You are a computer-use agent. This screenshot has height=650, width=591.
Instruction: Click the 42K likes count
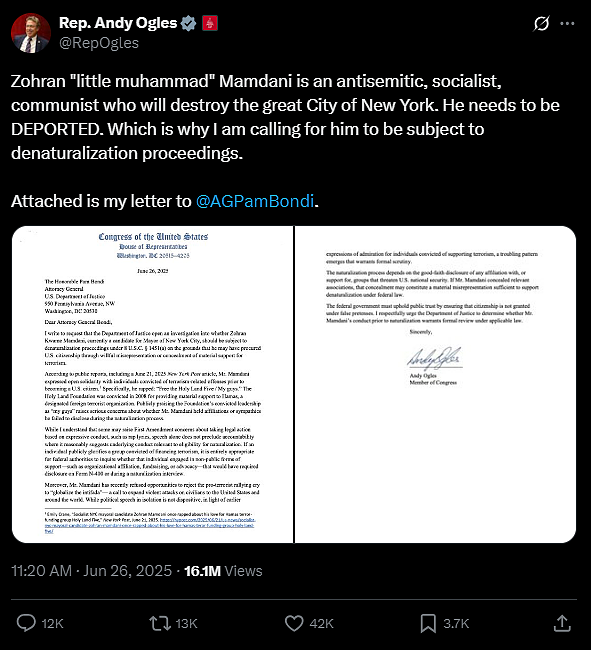pos(321,623)
